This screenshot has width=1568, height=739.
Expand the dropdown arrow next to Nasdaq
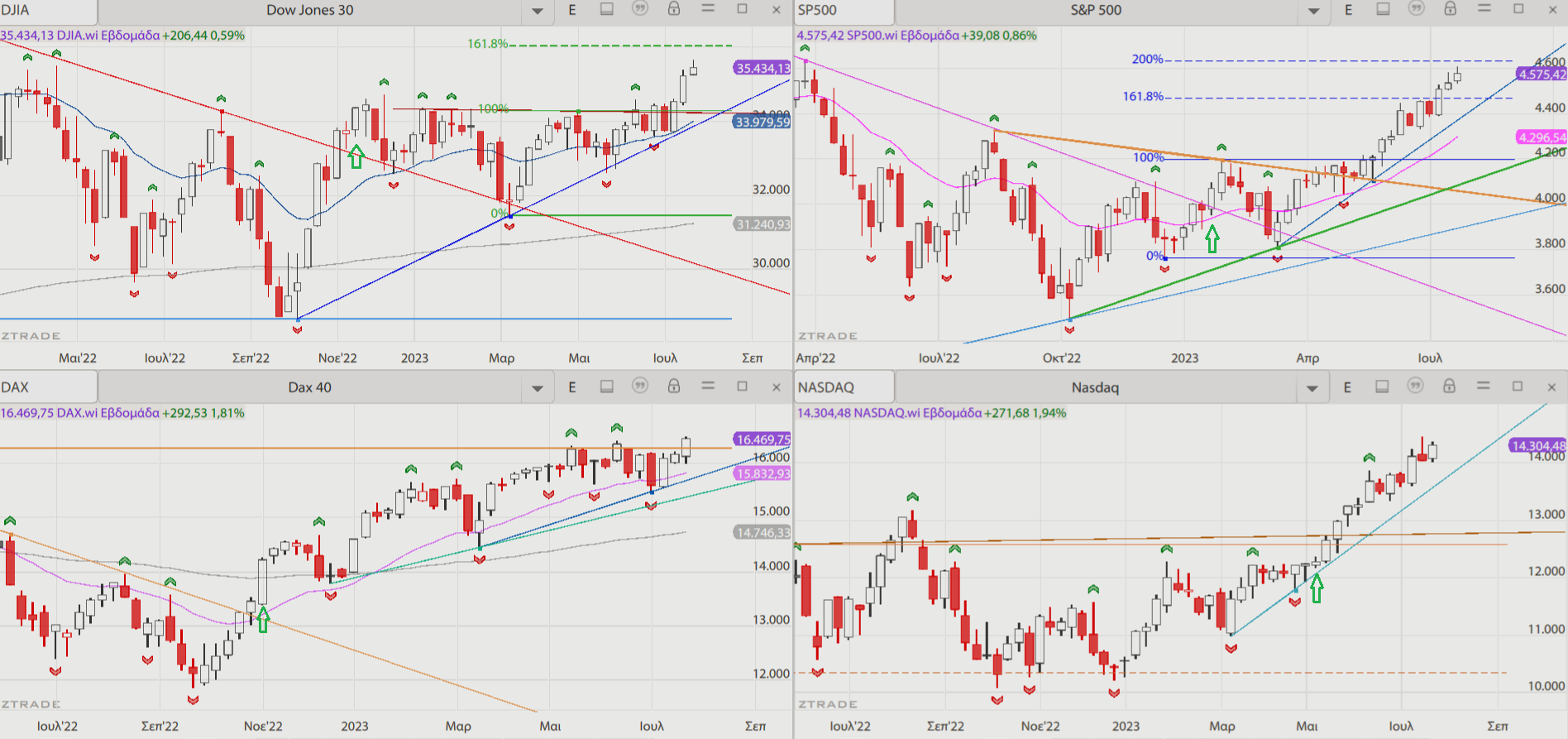click(1312, 389)
